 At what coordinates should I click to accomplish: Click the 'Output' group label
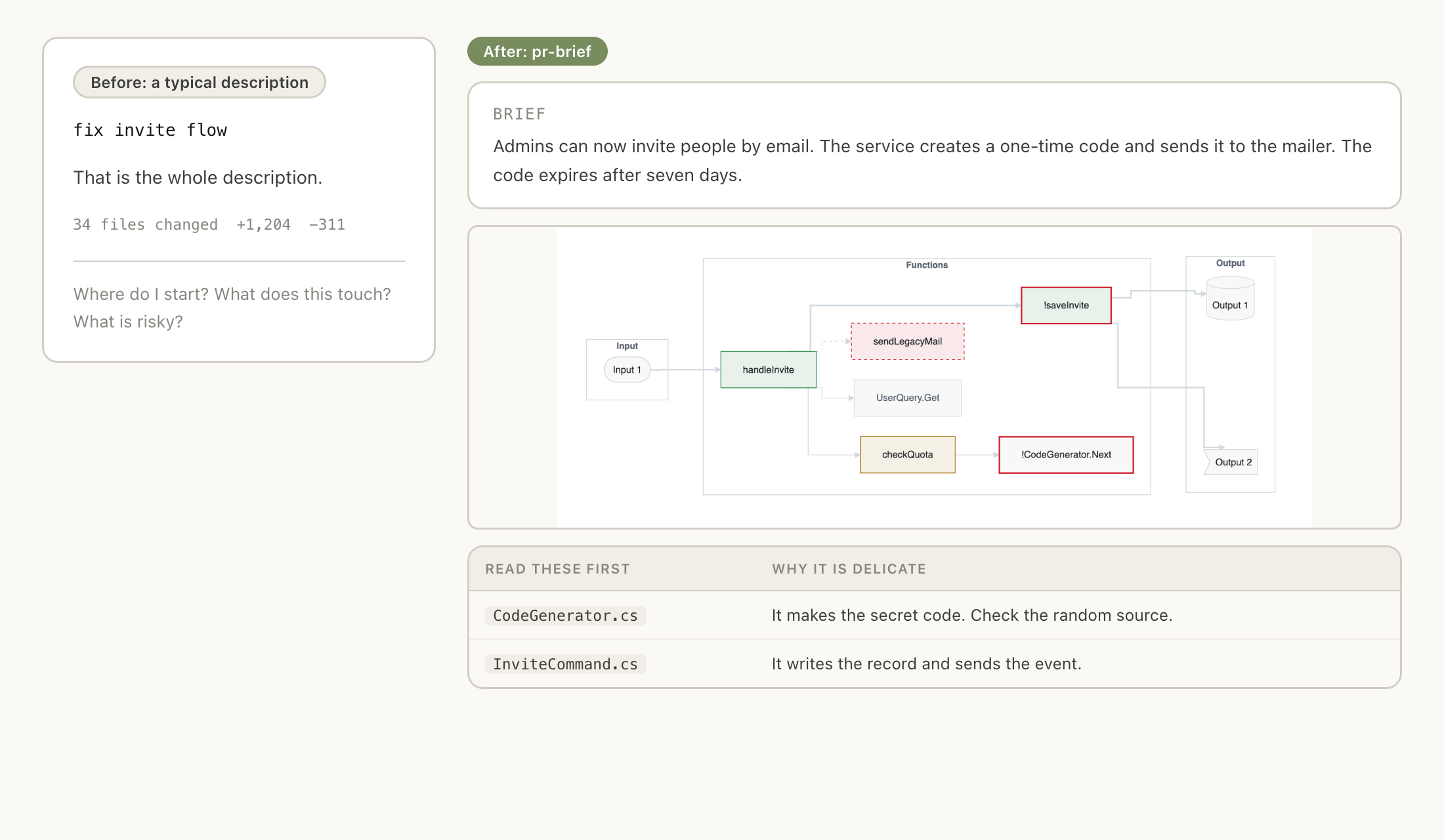click(1230, 262)
